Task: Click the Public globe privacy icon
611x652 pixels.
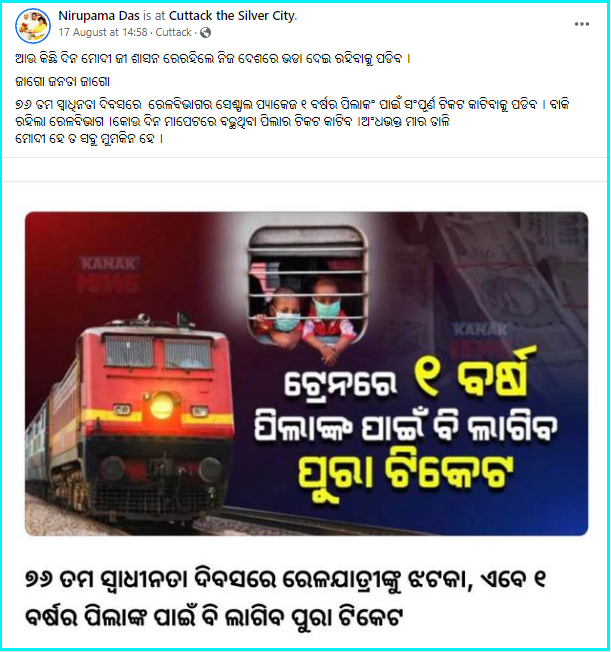Action: 205,32
